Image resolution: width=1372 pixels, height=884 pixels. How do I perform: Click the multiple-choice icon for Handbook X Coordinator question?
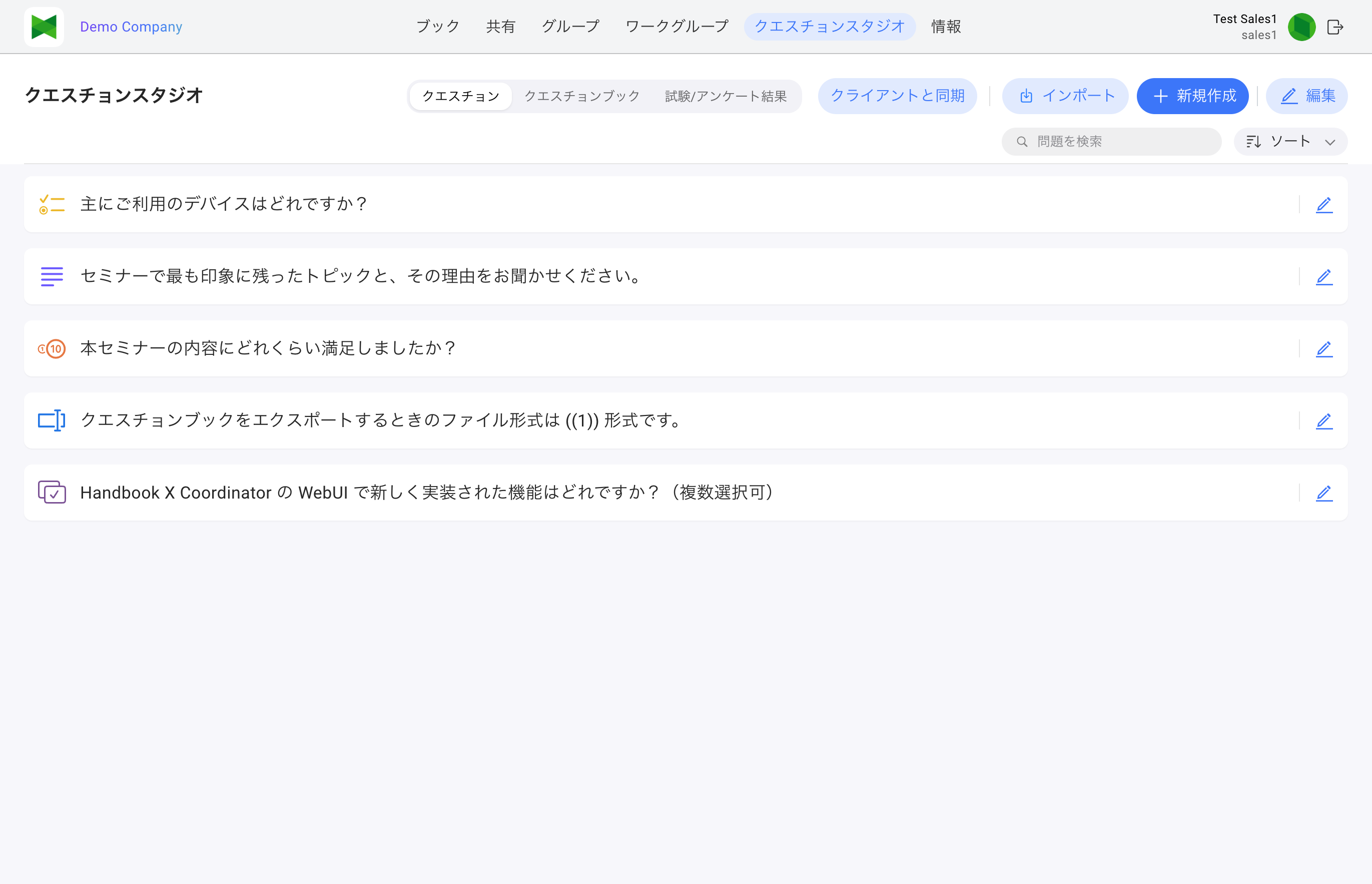[52, 493]
